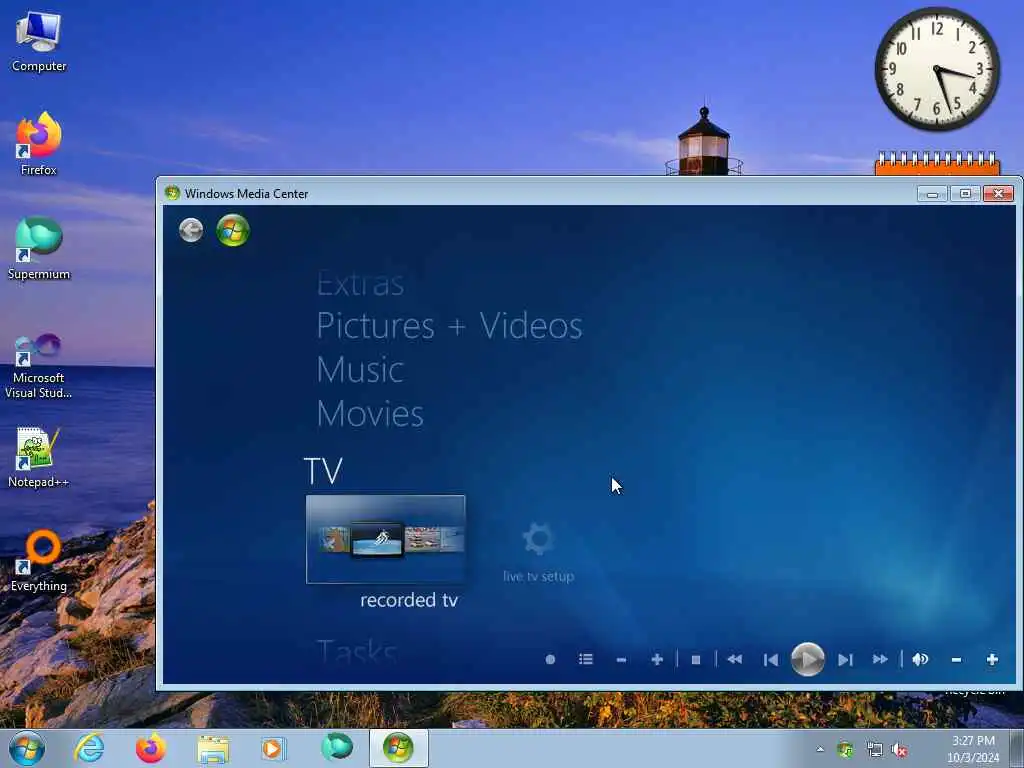Click the network tray icon
This screenshot has width=1024, height=768.
click(x=874, y=750)
